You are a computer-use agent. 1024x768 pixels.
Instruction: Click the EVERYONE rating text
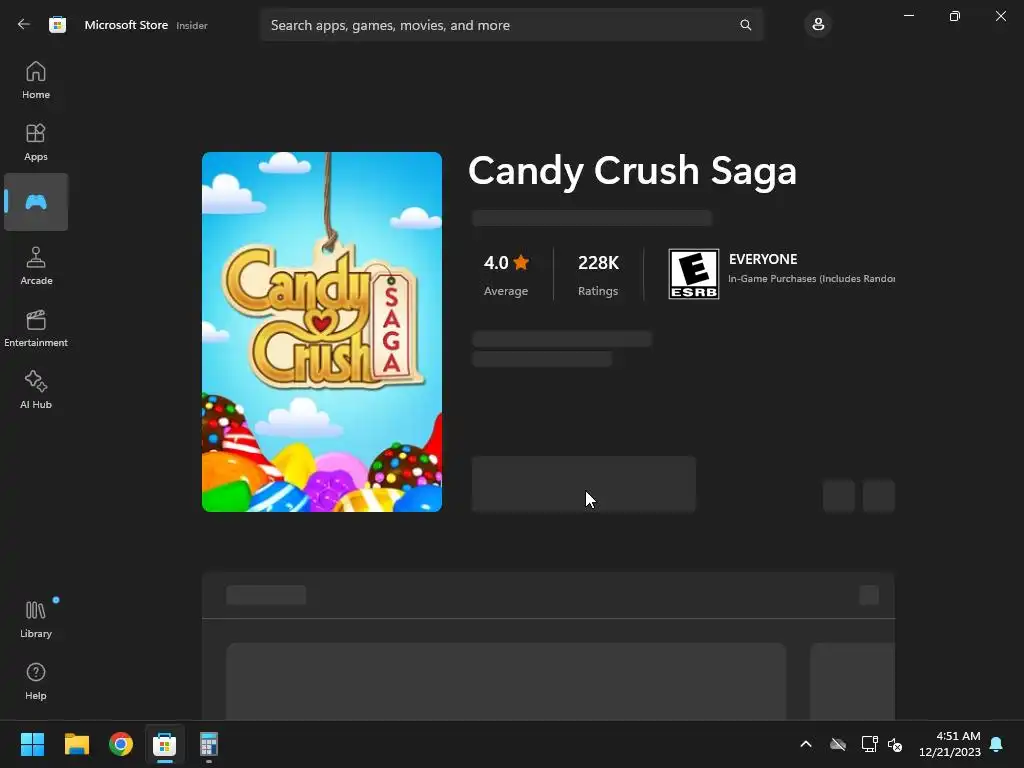(x=763, y=259)
